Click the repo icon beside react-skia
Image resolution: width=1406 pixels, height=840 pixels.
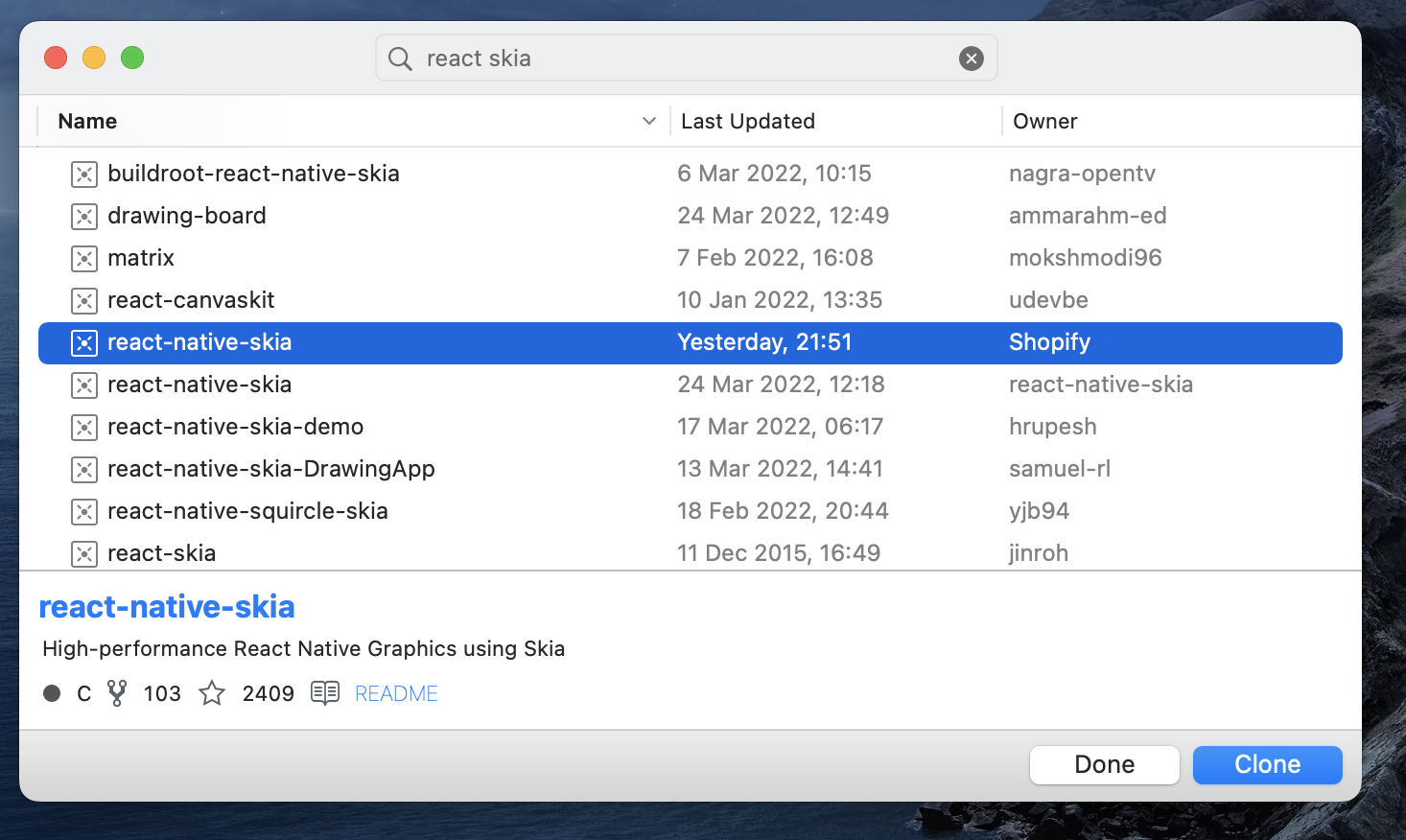84,554
